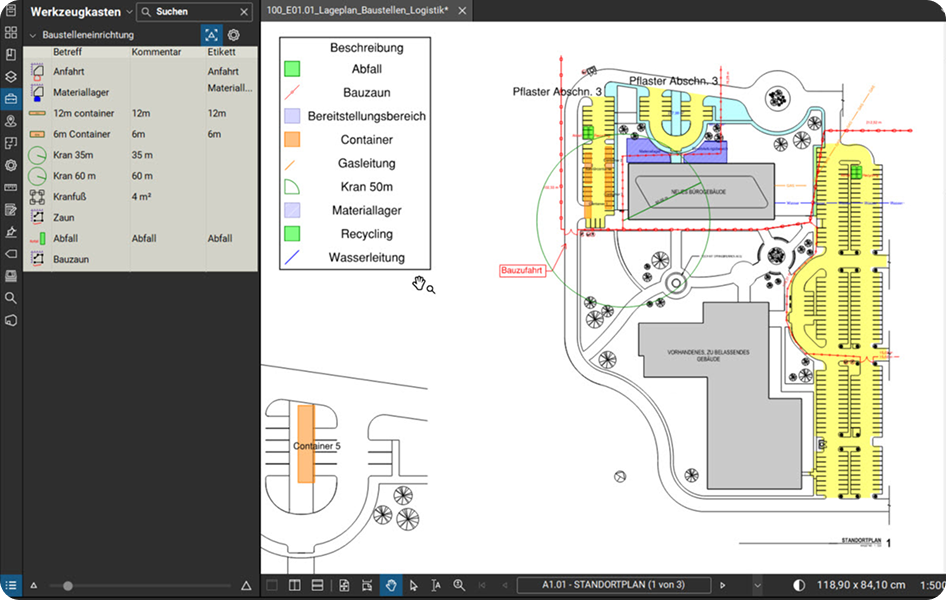Select the Zaun tool icon
Viewport: 946px width, 600px height.
click(x=37, y=218)
